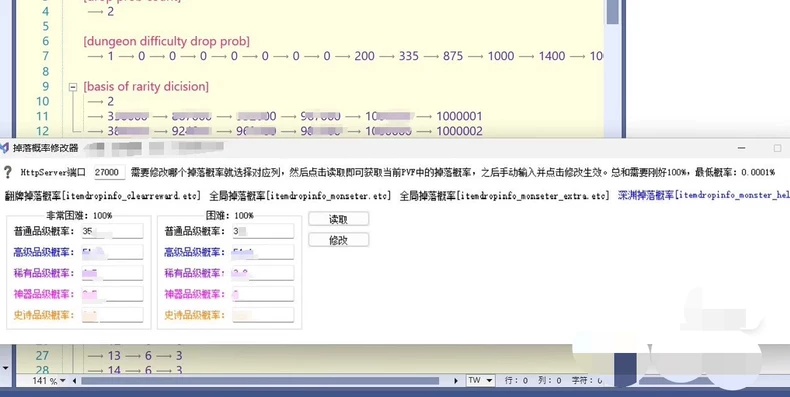Click the question mark help icon
790x397 pixels.
(8, 172)
